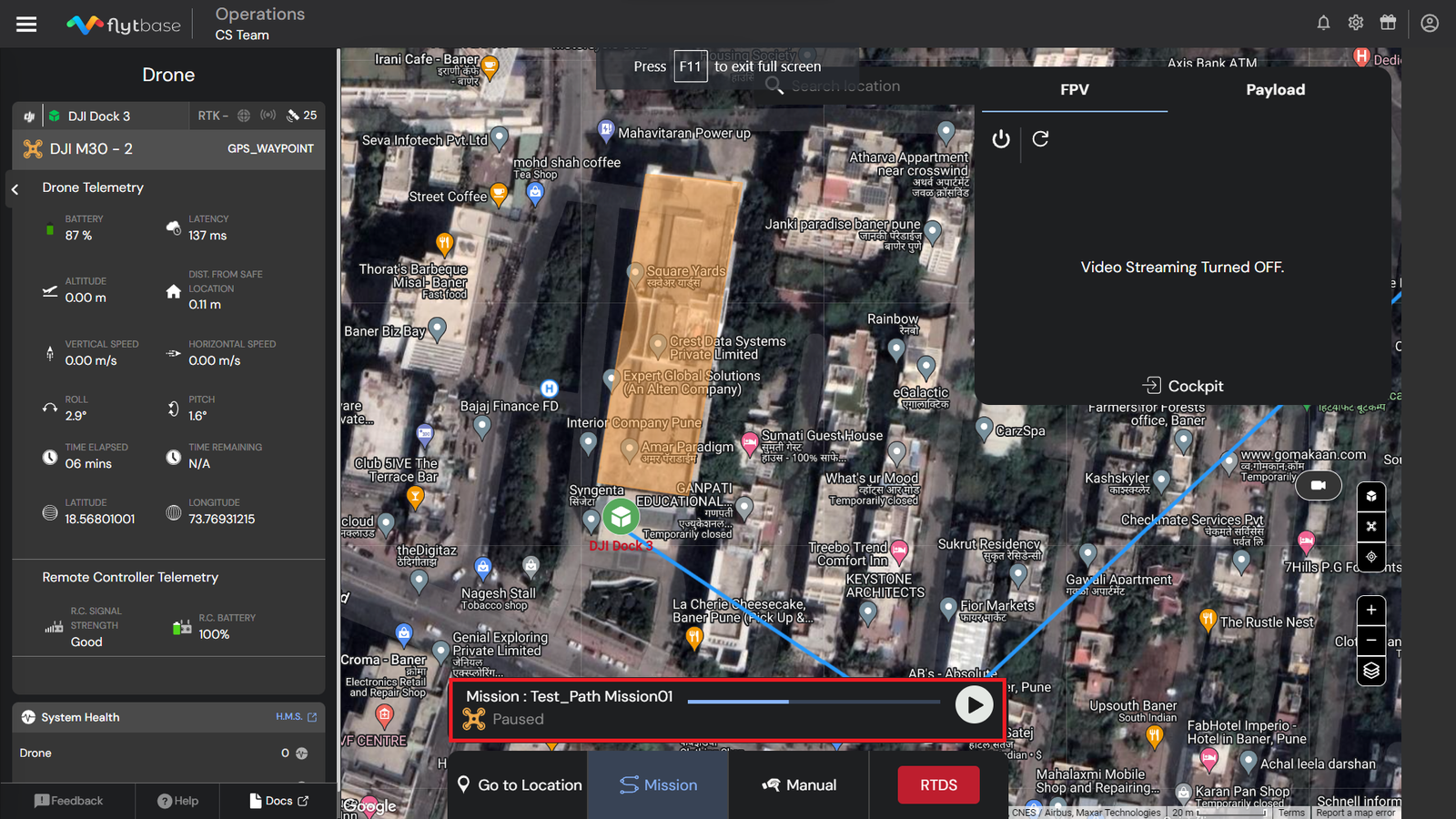The width and height of the screenshot is (1456, 819).
Task: Click the Remote Controller Telemetry heading
Action: click(130, 578)
